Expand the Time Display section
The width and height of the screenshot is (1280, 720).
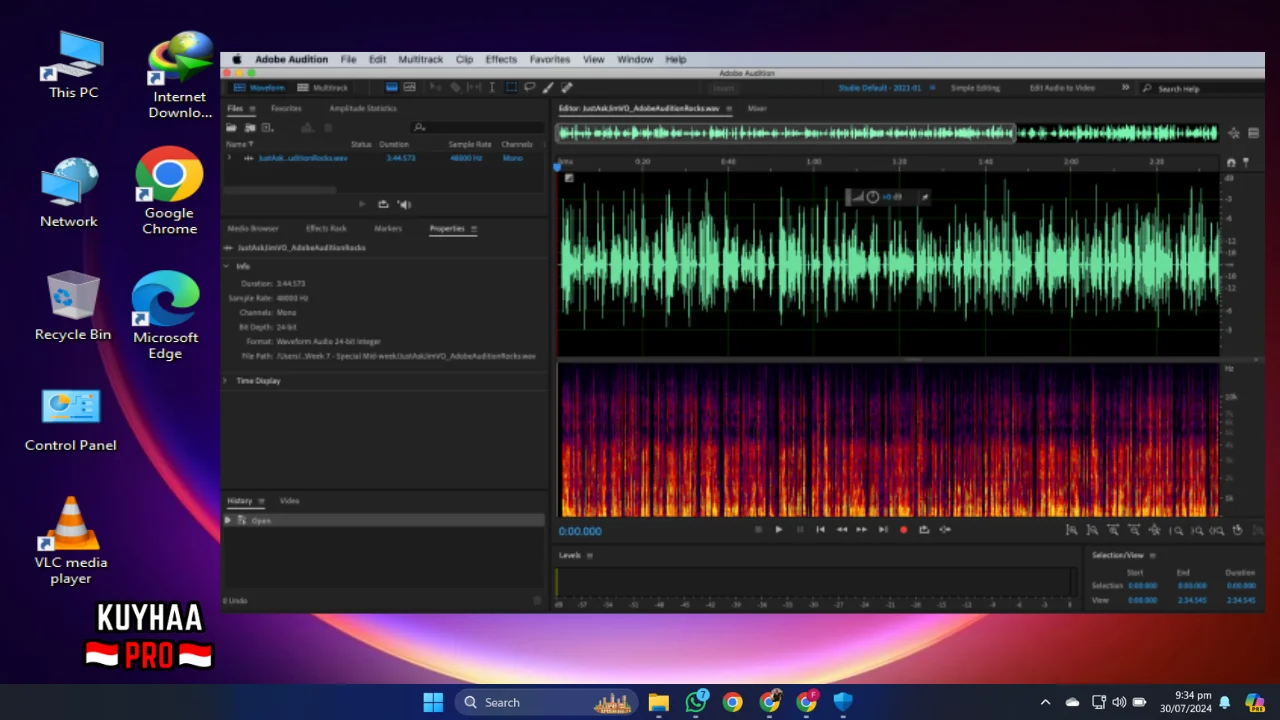click(x=227, y=381)
